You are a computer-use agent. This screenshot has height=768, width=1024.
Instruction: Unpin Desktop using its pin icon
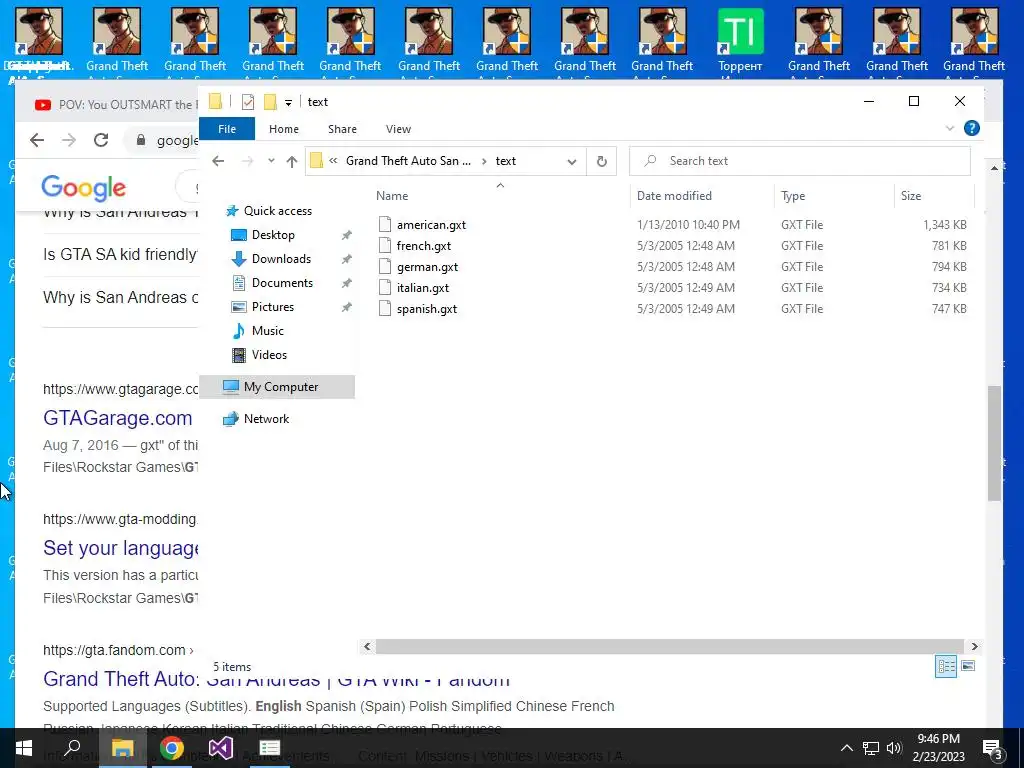(x=347, y=235)
